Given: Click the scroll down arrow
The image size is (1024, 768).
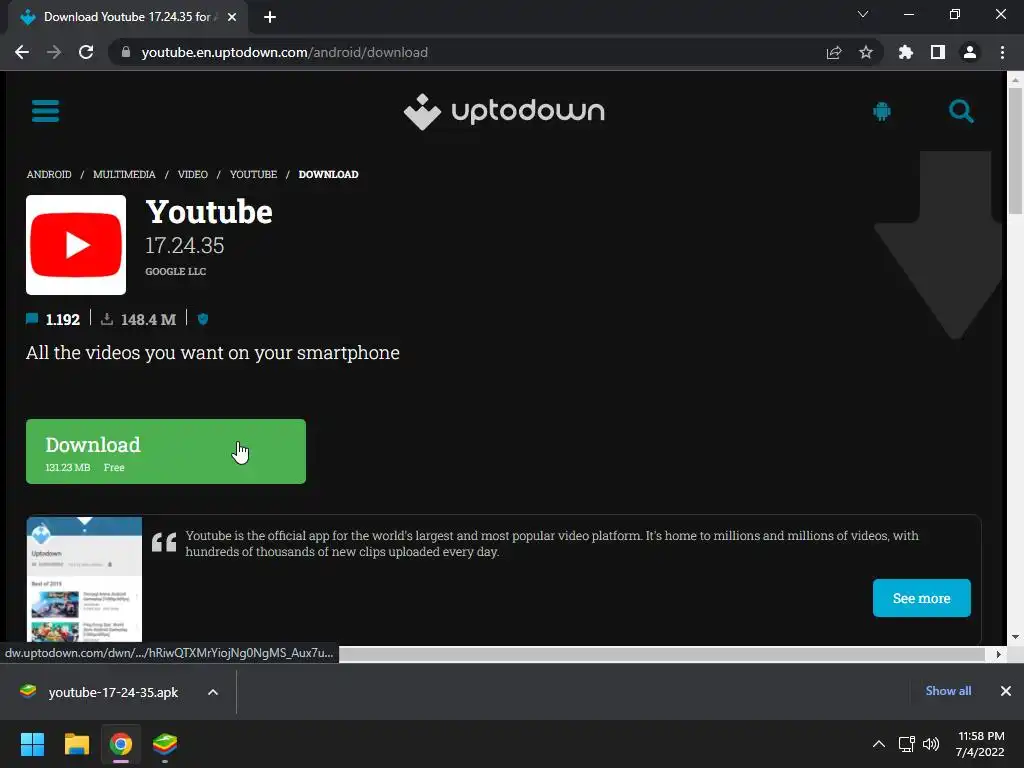Looking at the screenshot, I should point(1015,637).
